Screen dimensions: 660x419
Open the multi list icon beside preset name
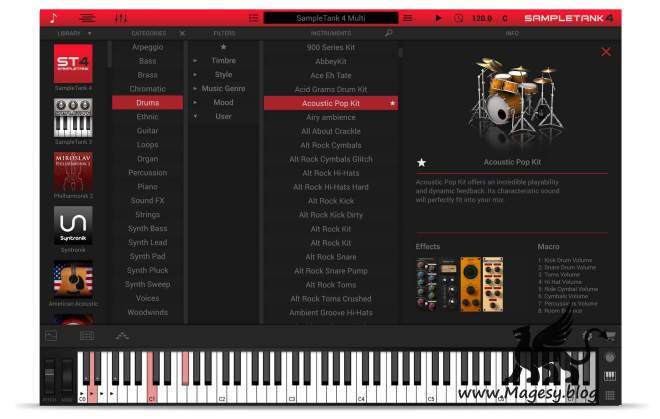[253, 18]
